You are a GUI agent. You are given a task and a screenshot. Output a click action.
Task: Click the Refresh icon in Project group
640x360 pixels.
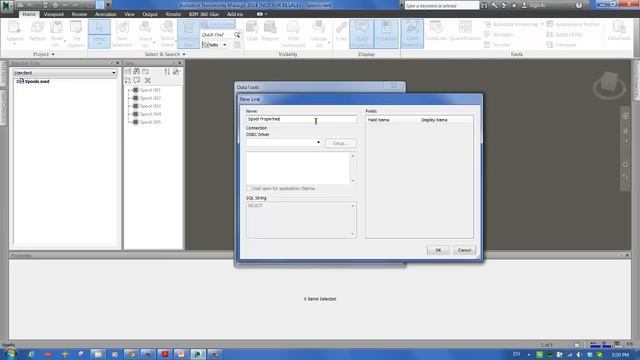click(37, 32)
